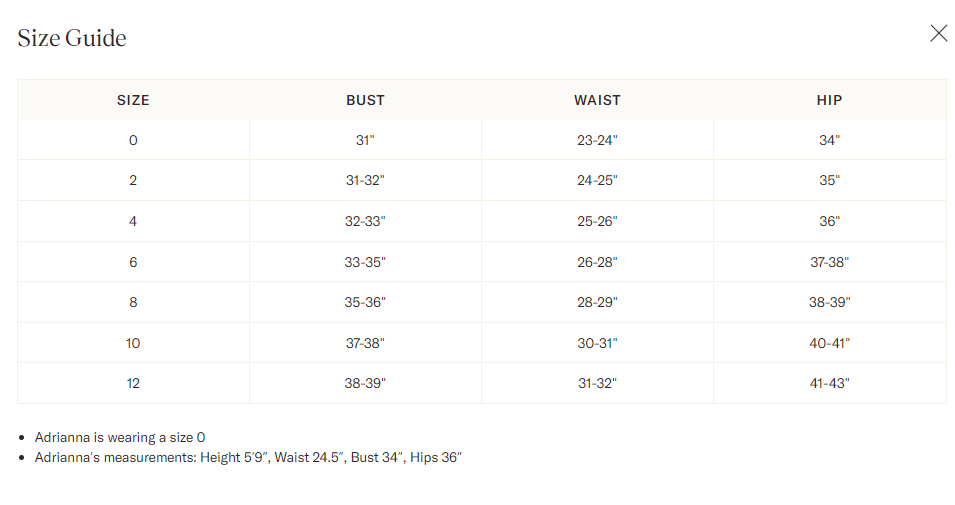The image size is (955, 505).
Task: Select the size 10 row label
Action: [x=133, y=343]
